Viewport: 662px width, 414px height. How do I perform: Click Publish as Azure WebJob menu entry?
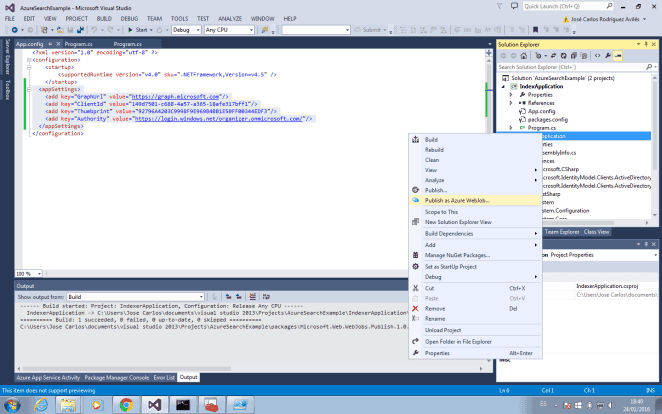point(458,199)
